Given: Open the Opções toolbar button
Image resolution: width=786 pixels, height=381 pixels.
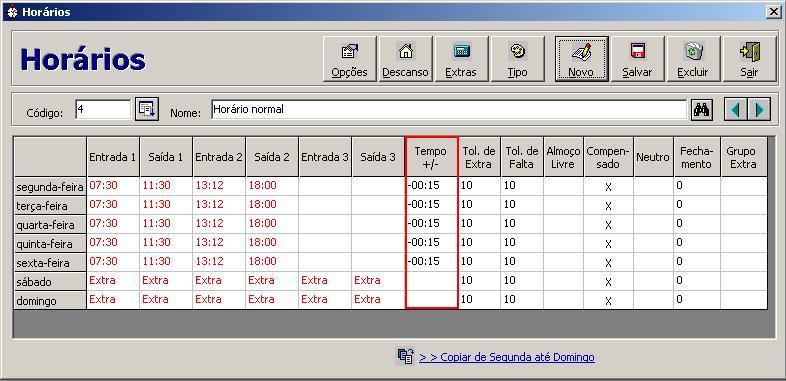Looking at the screenshot, I should pos(349,59).
